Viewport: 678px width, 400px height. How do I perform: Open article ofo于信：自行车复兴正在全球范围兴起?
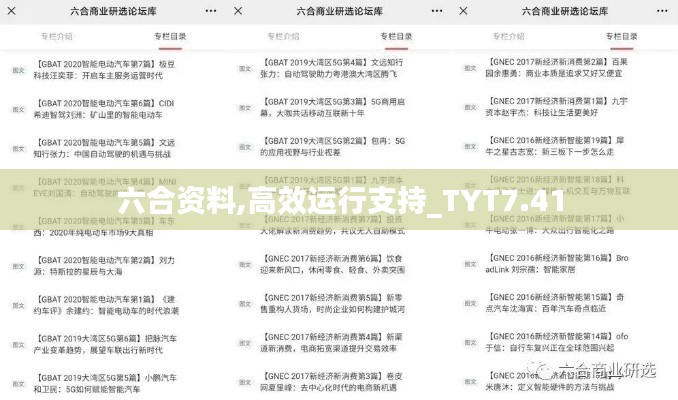coord(557,342)
